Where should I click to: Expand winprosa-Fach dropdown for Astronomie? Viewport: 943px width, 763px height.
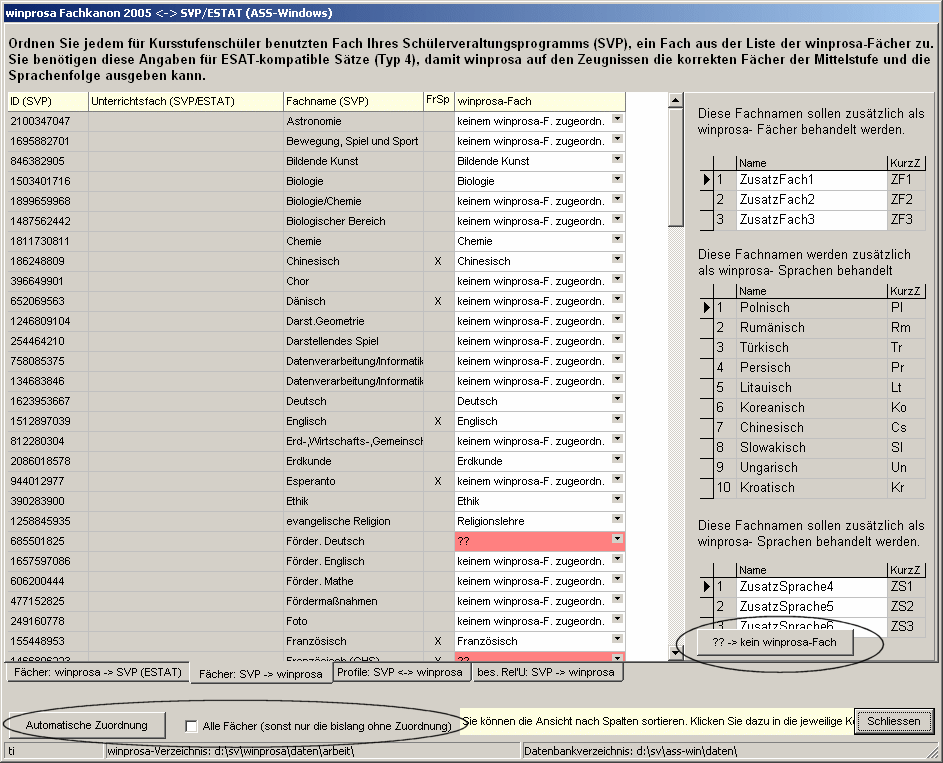[x=617, y=120]
